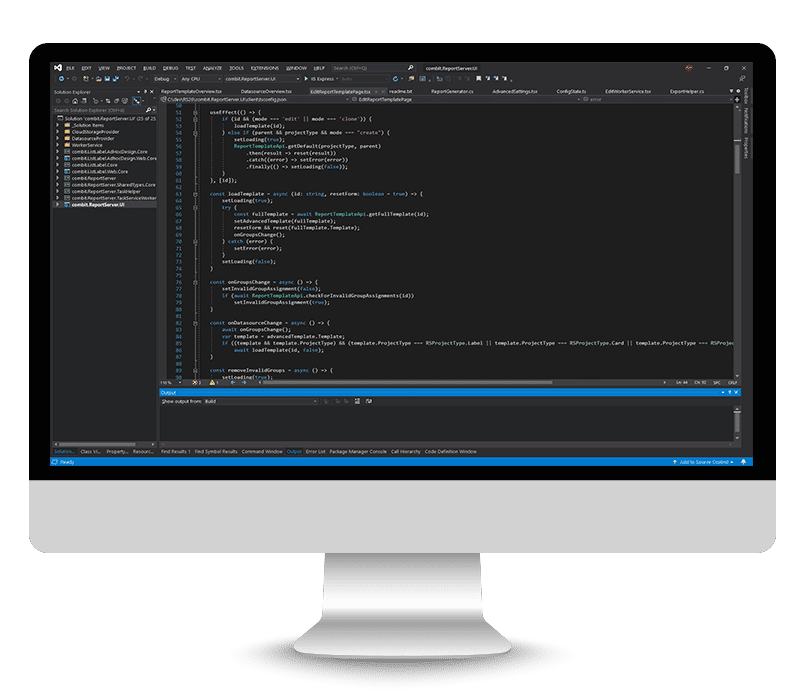Pin the Solution Explorer panel
This screenshot has height=691, width=806.
coord(145,92)
